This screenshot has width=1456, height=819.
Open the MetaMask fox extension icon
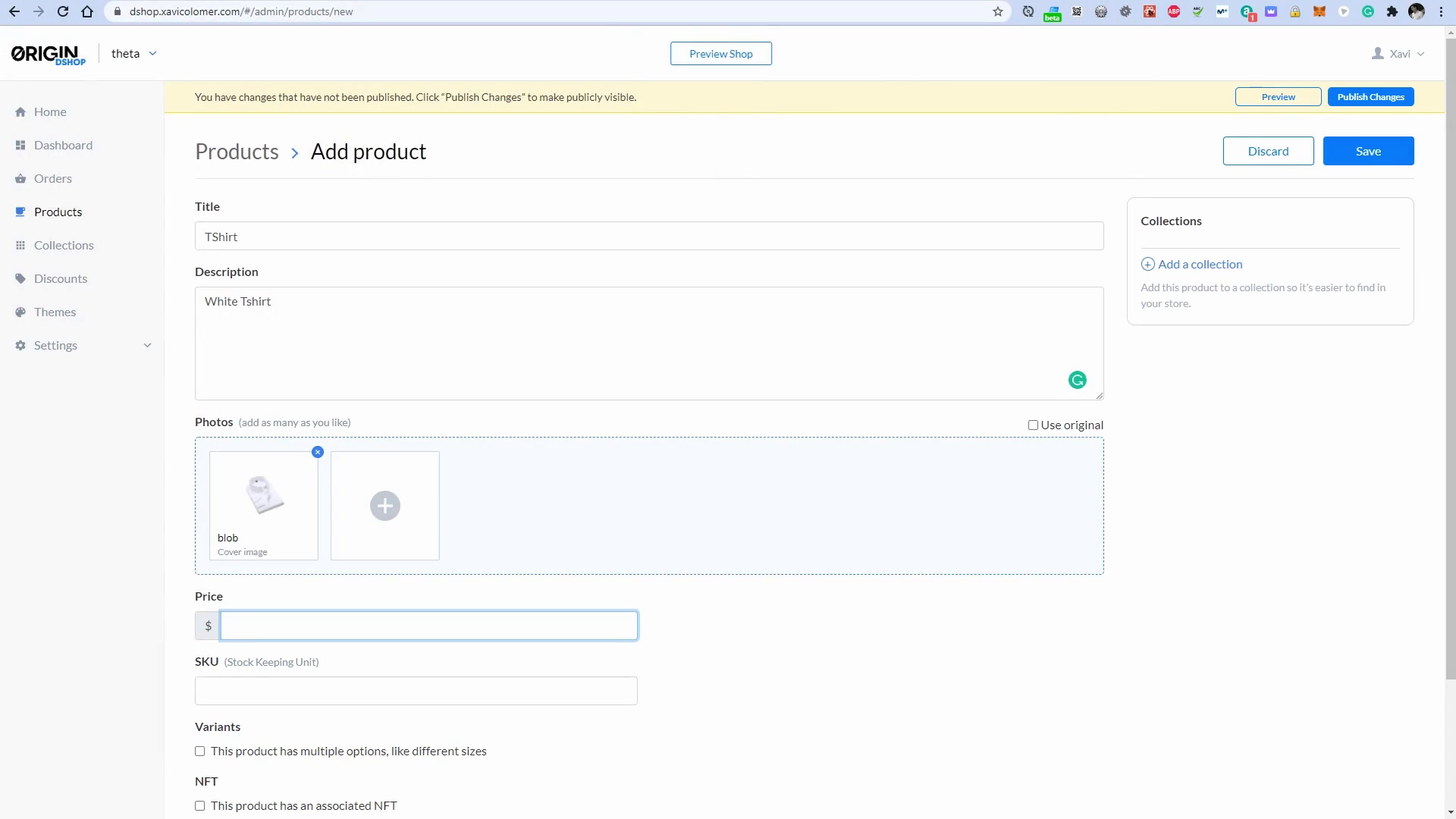pos(1319,11)
